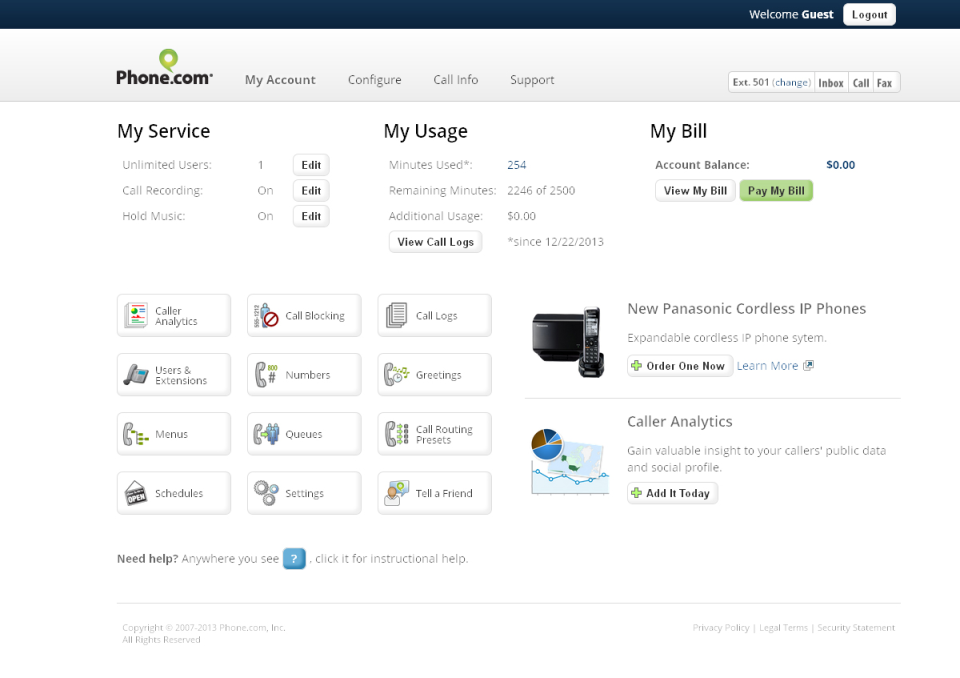Switch to the Inbox tab

coord(830,82)
